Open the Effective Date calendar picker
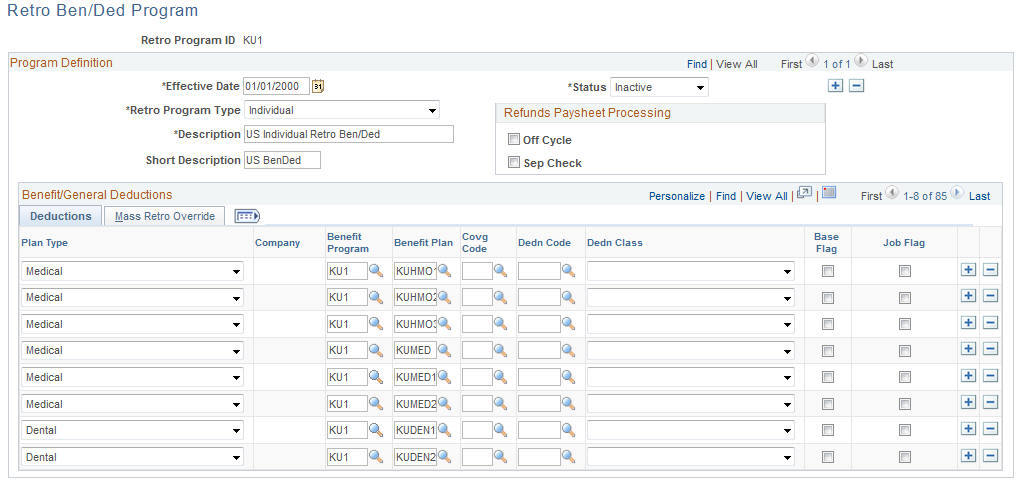Viewport: 1021px width, 484px height. (318, 86)
